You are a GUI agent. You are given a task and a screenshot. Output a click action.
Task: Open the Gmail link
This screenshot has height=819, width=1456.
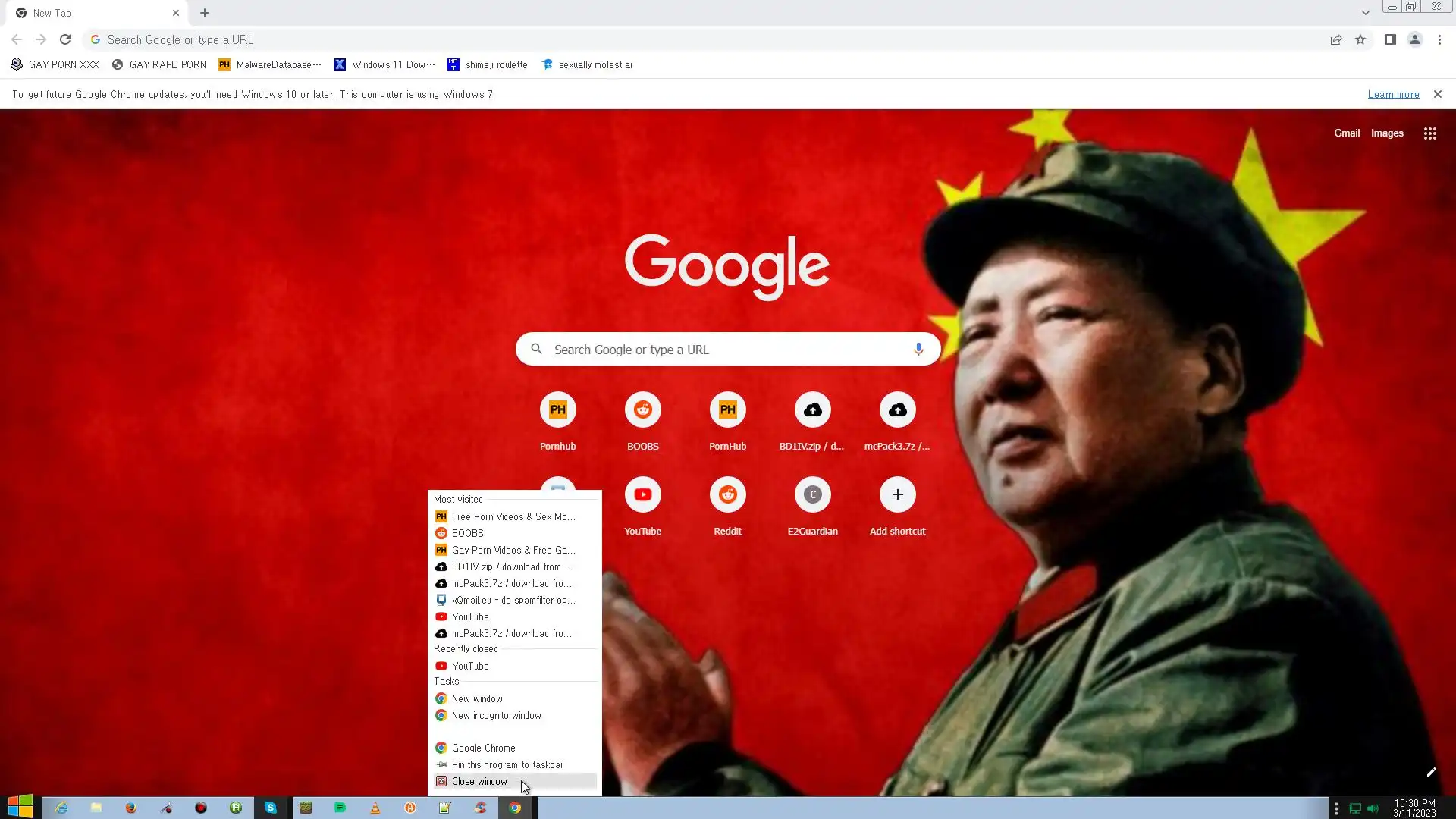click(1346, 133)
